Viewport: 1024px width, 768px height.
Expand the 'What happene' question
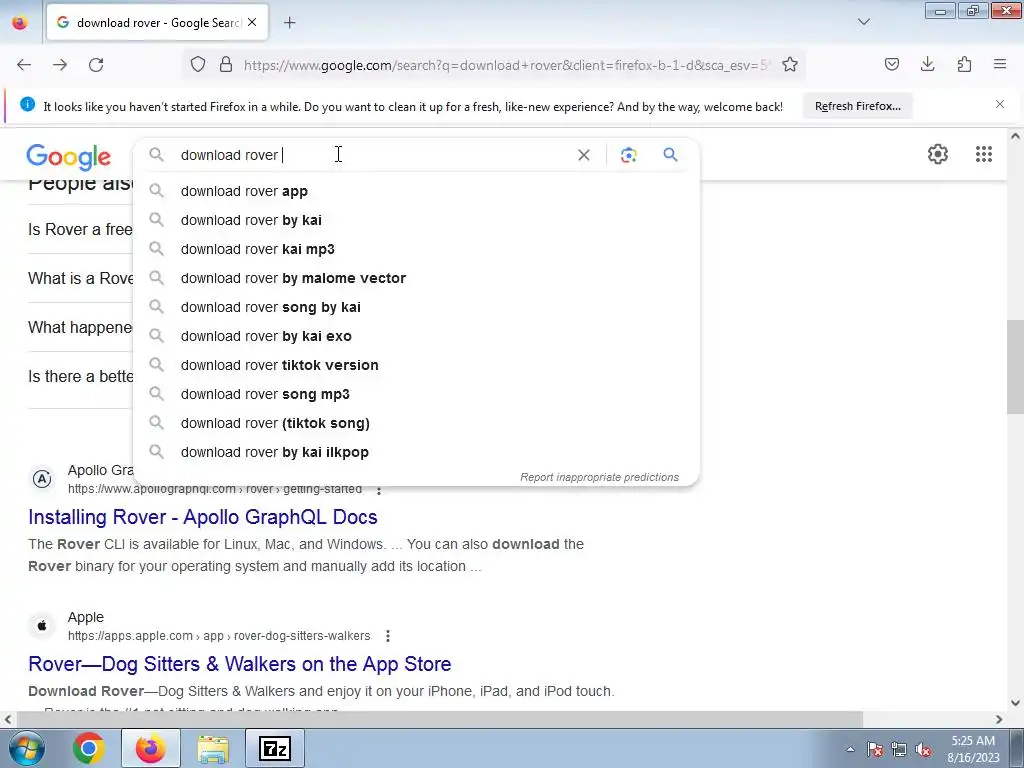click(80, 327)
